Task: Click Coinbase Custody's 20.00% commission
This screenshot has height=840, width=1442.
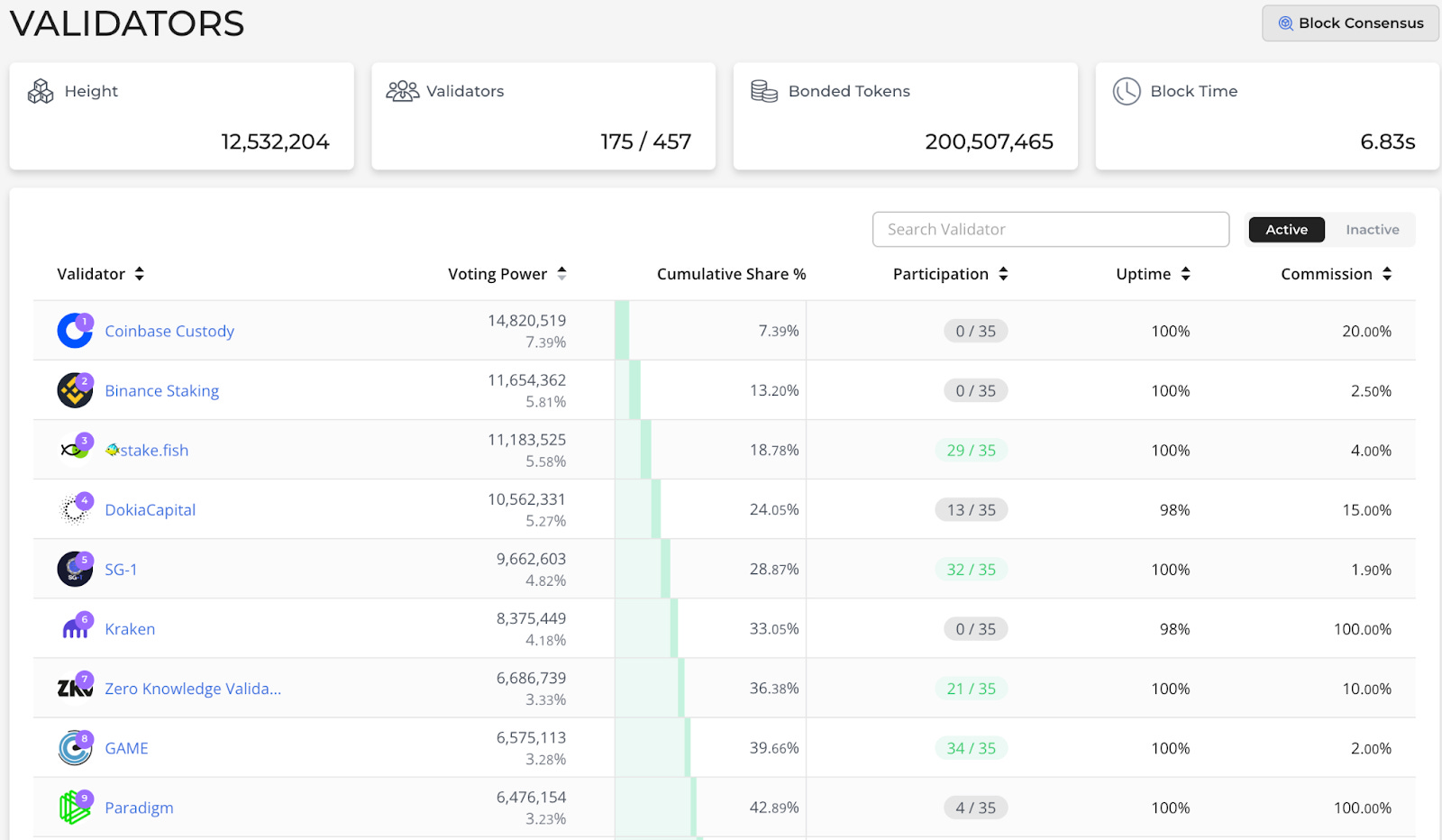Action: click(1367, 331)
